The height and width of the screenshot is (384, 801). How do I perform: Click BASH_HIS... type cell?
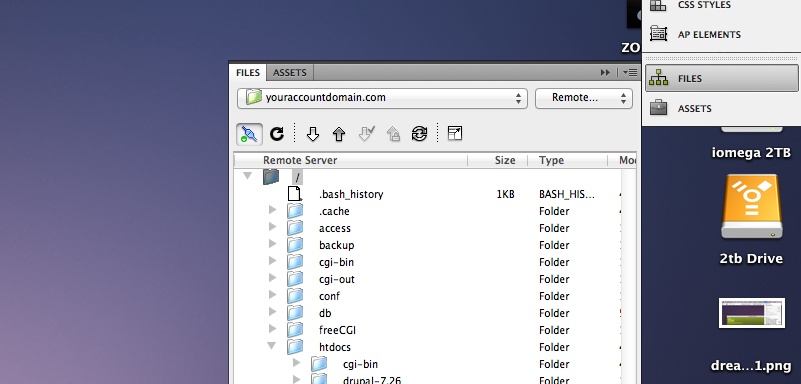point(567,194)
